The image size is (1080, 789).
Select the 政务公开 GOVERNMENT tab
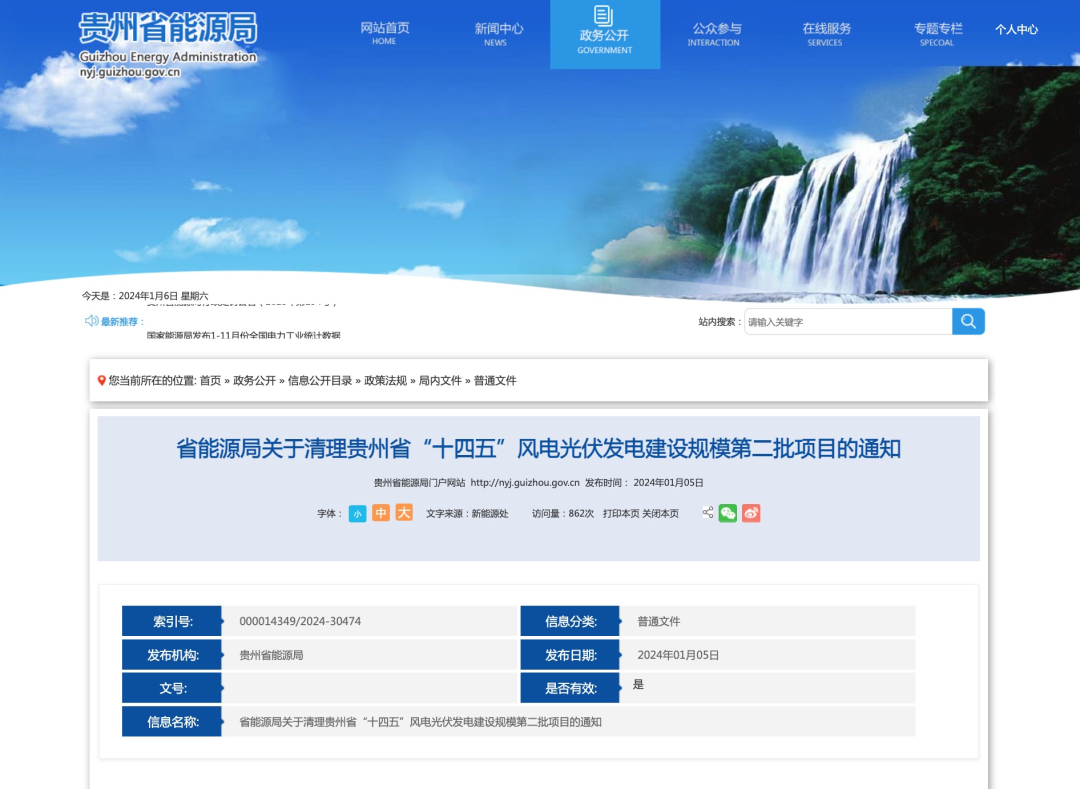pos(604,34)
